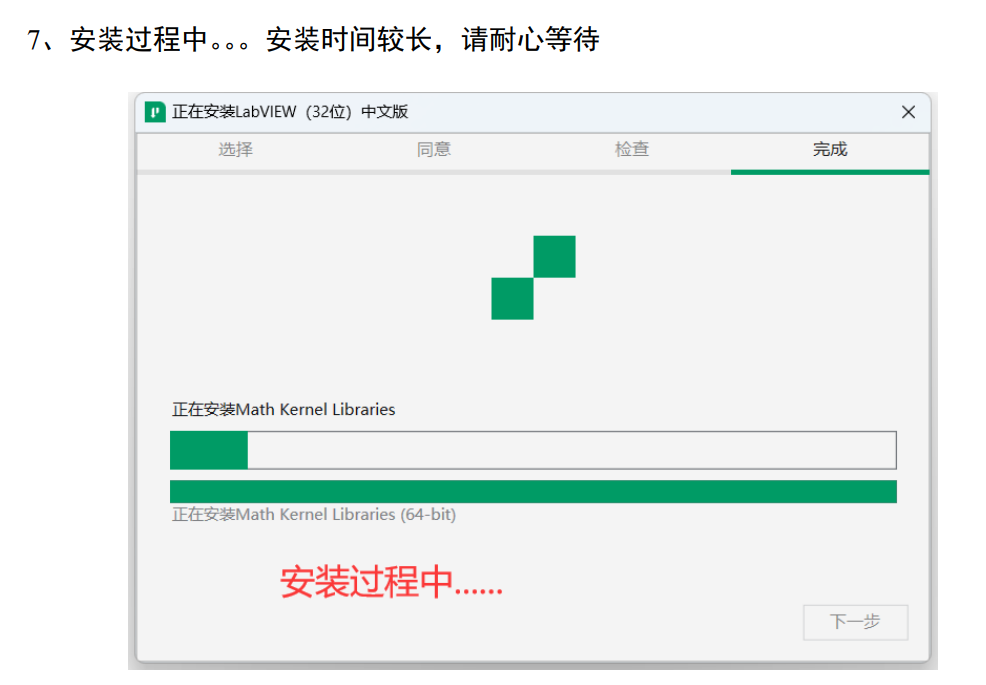Switch to the 选择 tab
The width and height of the screenshot is (986, 685).
click(235, 150)
